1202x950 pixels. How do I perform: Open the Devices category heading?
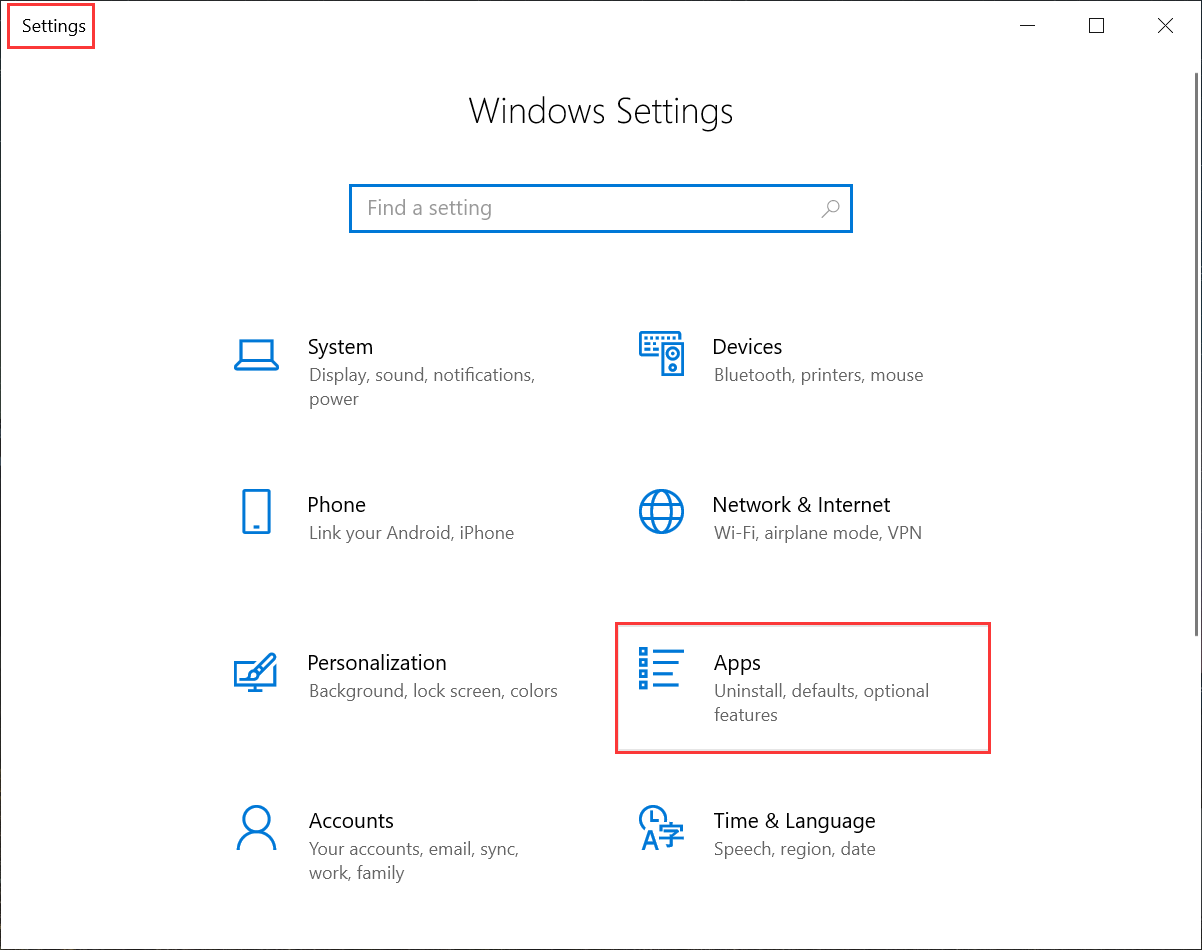(747, 347)
